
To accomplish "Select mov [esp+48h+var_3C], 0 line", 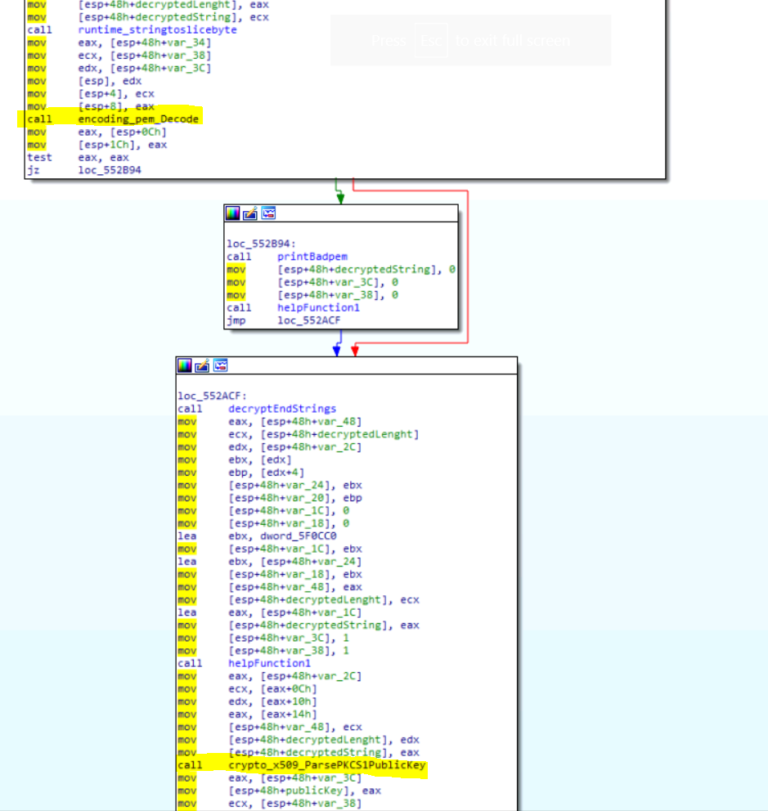I will (312, 282).
